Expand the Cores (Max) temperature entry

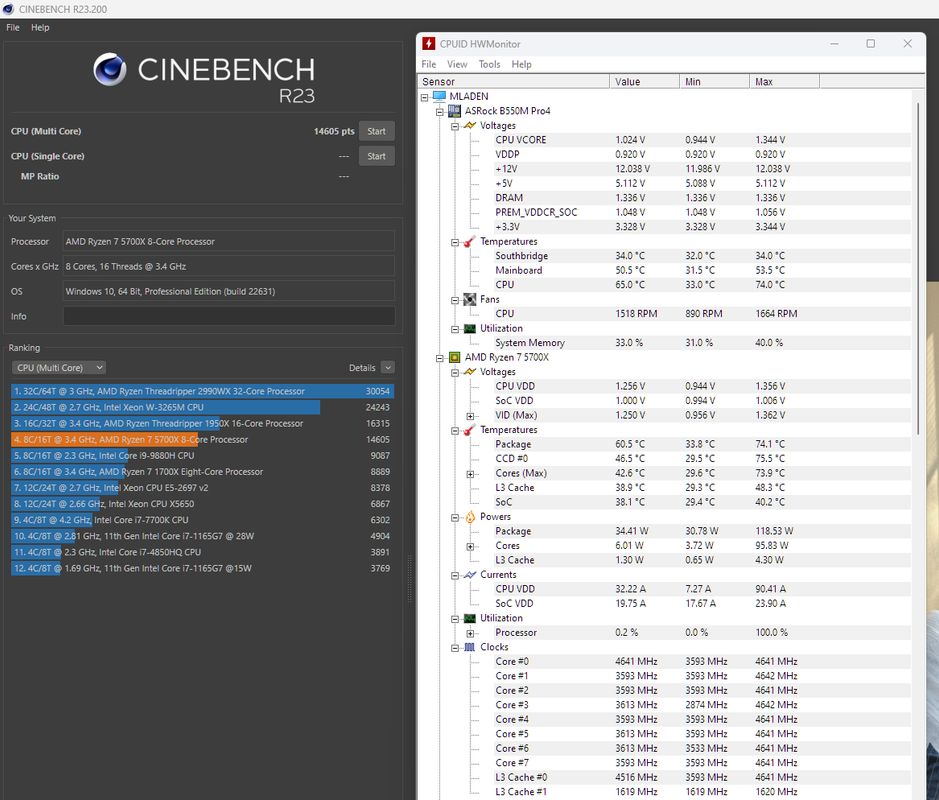tap(470, 474)
